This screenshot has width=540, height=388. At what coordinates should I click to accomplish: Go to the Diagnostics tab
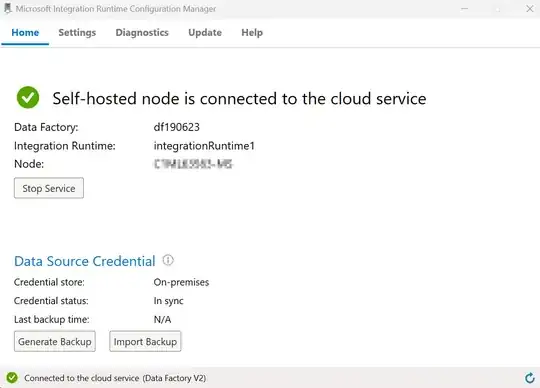click(x=142, y=32)
